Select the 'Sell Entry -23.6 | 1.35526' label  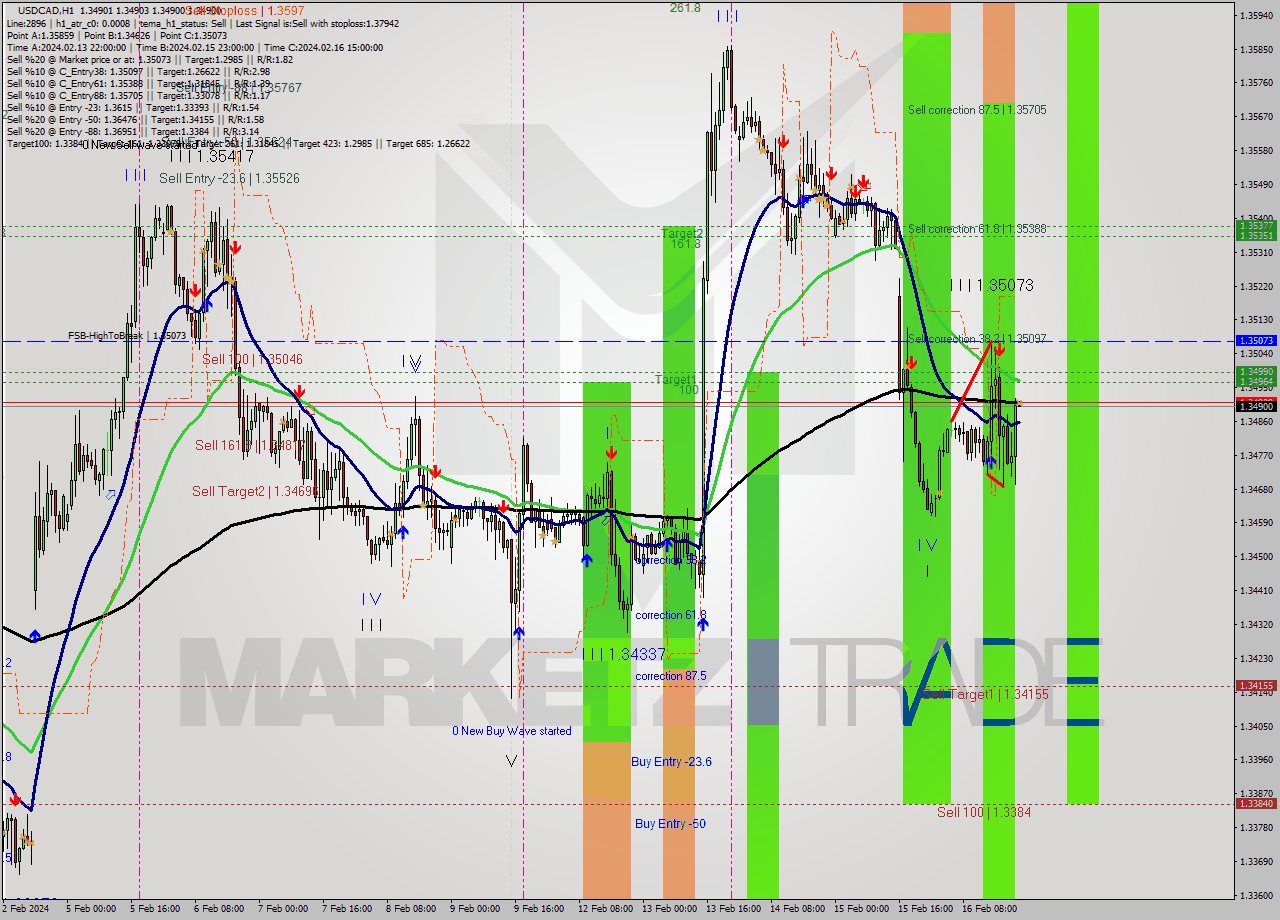click(x=229, y=178)
